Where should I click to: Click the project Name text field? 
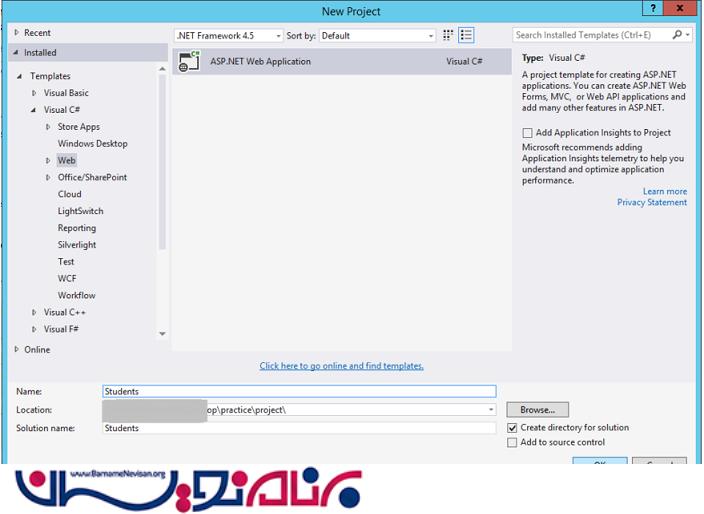(x=299, y=392)
